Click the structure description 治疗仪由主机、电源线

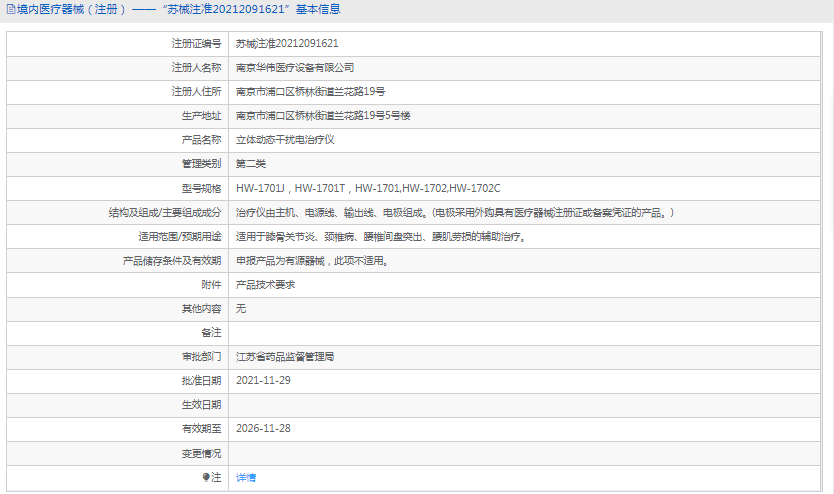click(455, 213)
